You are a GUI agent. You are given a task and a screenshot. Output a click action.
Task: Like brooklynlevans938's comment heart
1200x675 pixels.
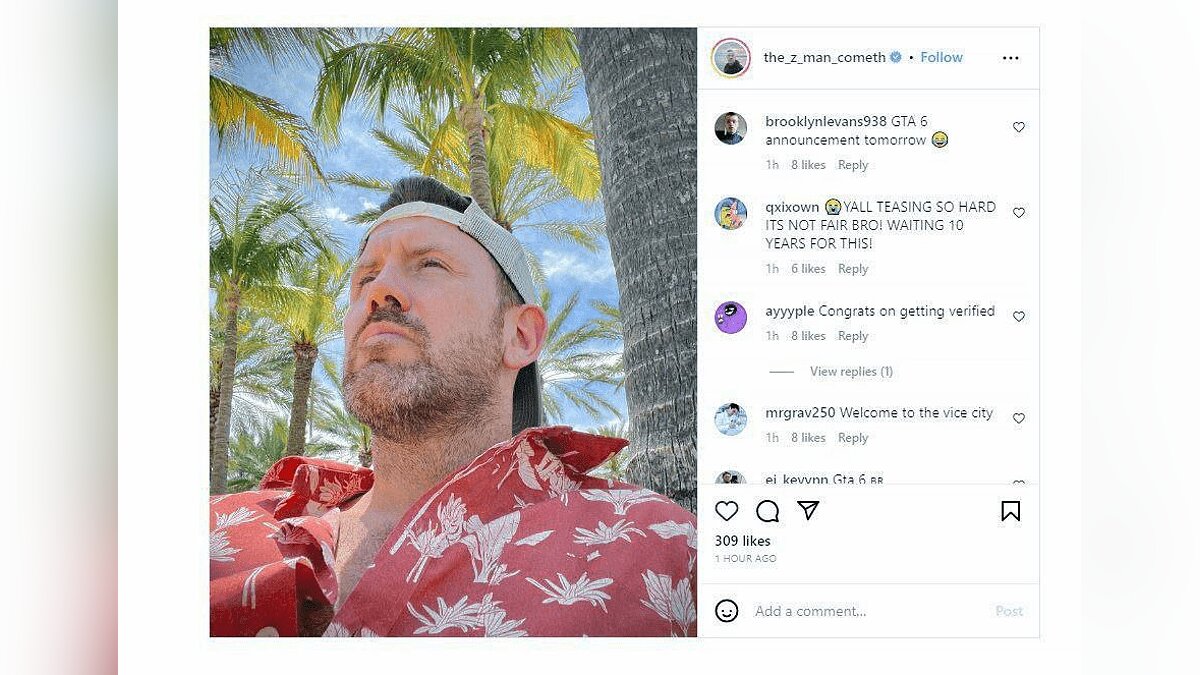(1019, 127)
